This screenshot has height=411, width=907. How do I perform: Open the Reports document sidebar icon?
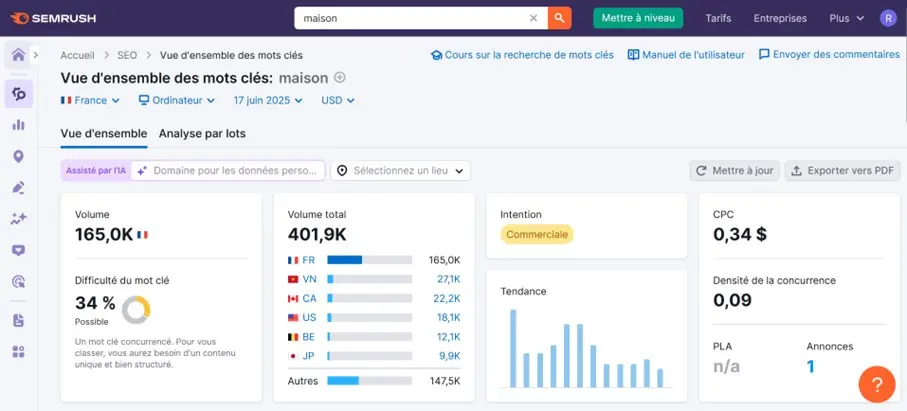click(19, 321)
